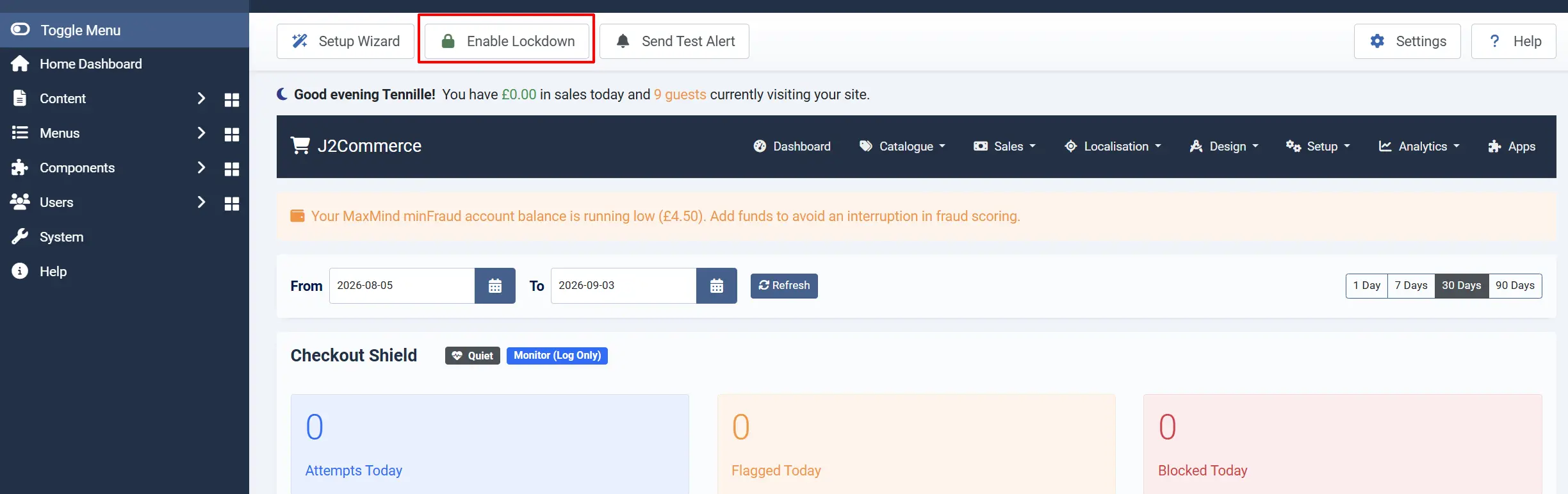Click the Help question mark button
1568x494 pixels.
click(x=1514, y=41)
